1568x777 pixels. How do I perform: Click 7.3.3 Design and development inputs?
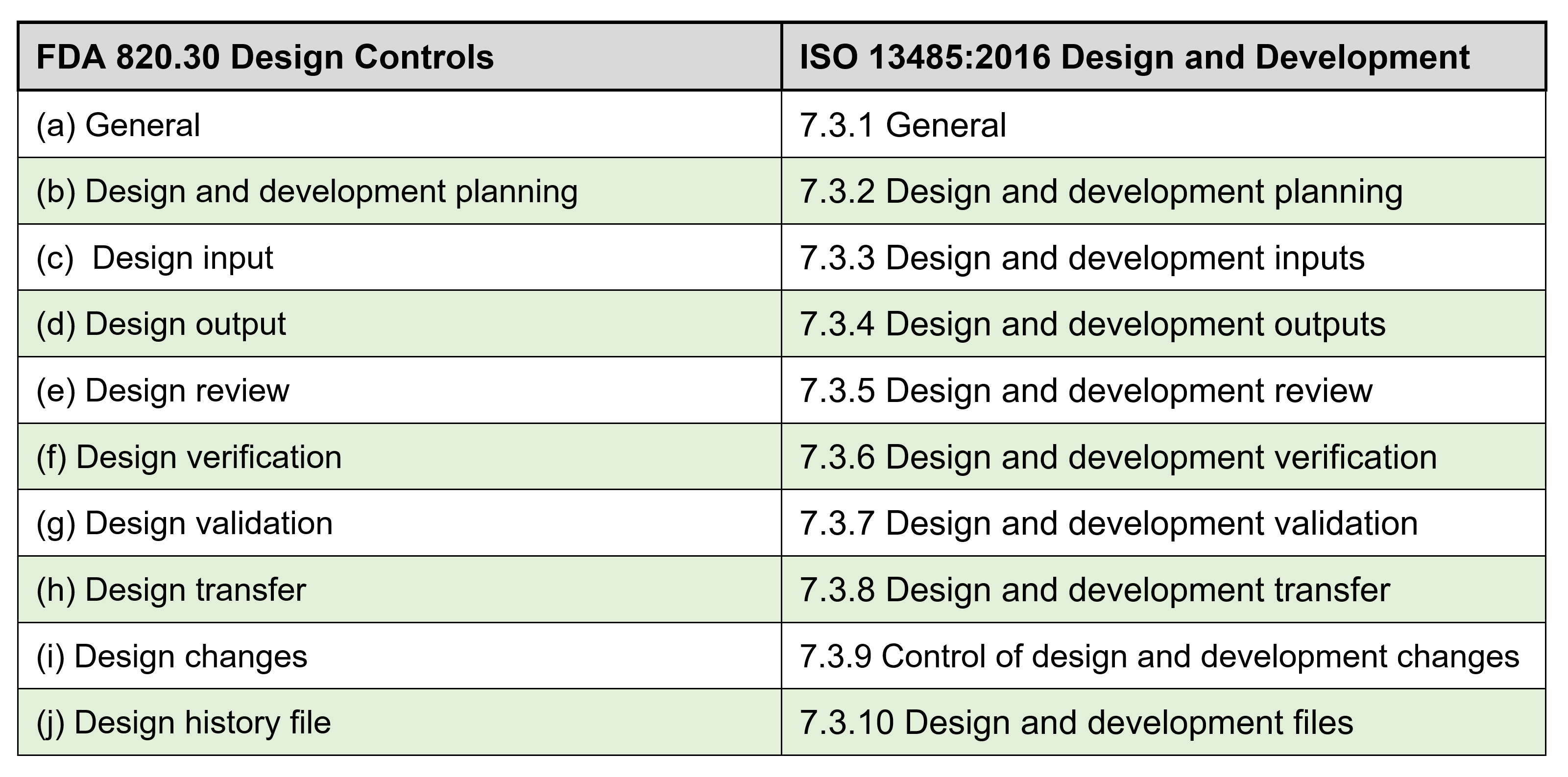[x=1082, y=258]
